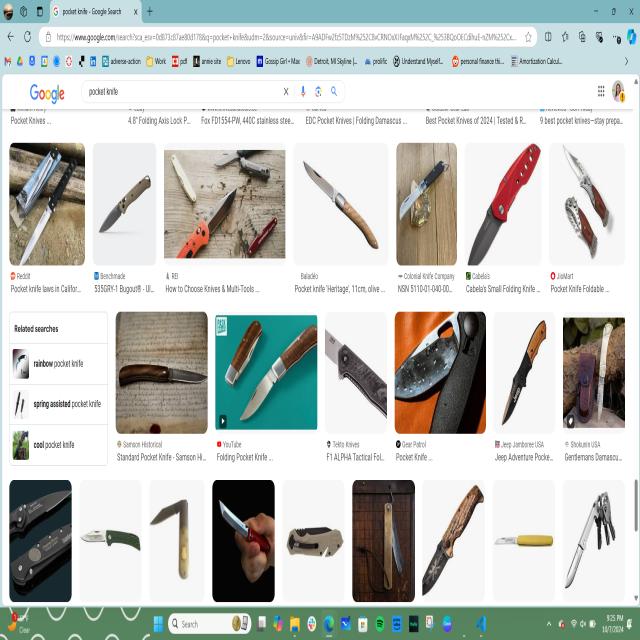Open the Jeep Jamboree USA knife image
This screenshot has height=640, width=640.
point(524,372)
